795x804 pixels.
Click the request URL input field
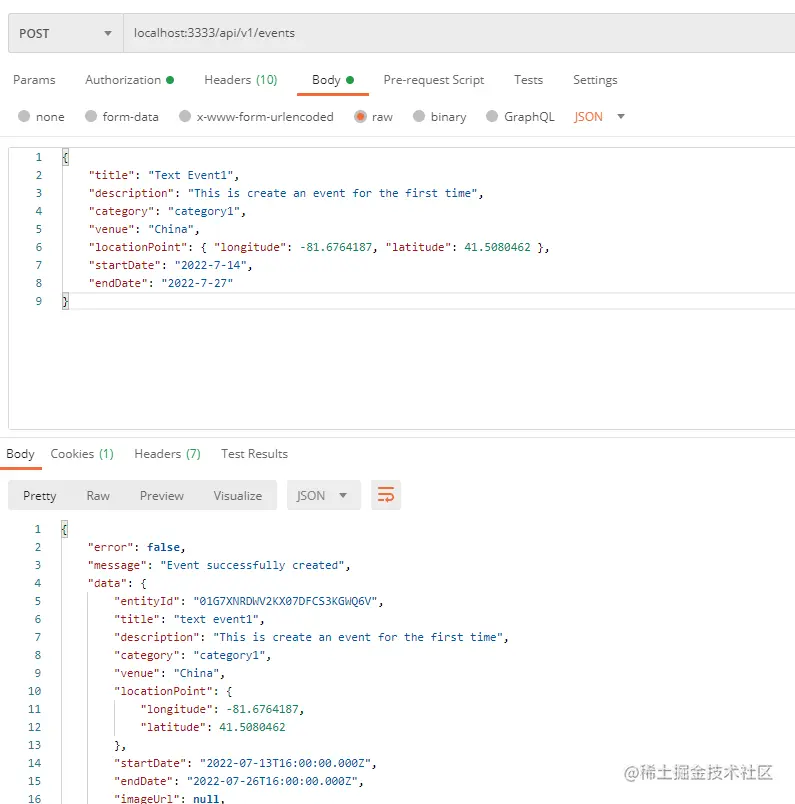[x=450, y=33]
